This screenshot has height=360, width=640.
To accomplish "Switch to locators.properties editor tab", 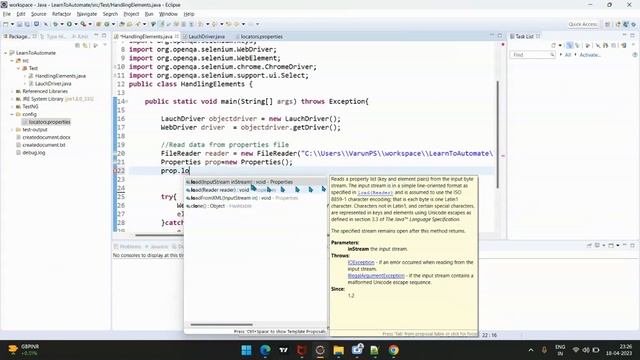I will pos(261,37).
